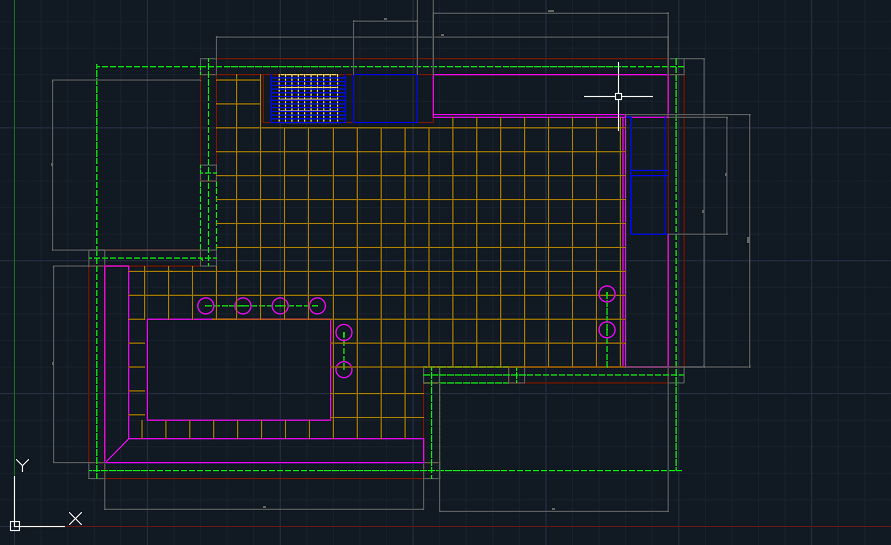Click inside the large empty magenta-bordered rectangle
Viewport: 891px width, 545px height.
(239, 369)
